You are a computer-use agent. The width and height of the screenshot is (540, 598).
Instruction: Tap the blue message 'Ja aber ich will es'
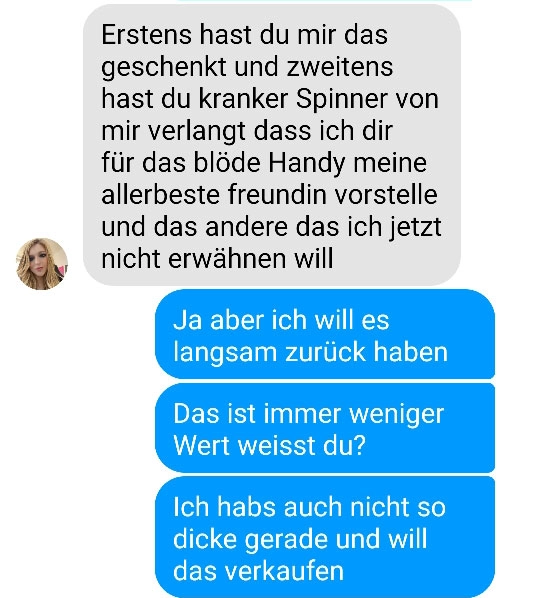[325, 334]
